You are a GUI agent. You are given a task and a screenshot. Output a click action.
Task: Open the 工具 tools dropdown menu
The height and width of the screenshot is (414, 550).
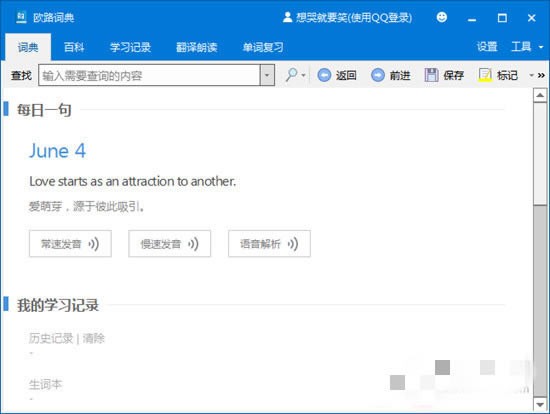pyautogui.click(x=527, y=47)
